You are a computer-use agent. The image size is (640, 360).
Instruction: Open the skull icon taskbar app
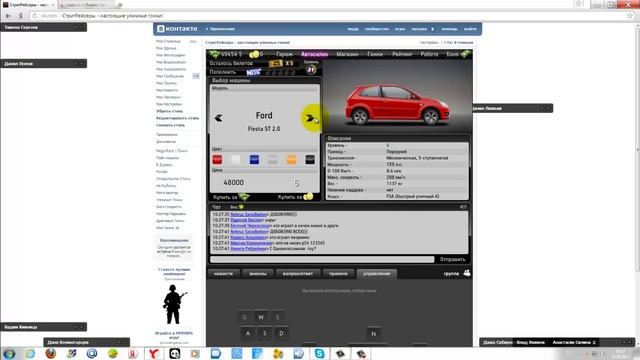[x=175, y=353]
